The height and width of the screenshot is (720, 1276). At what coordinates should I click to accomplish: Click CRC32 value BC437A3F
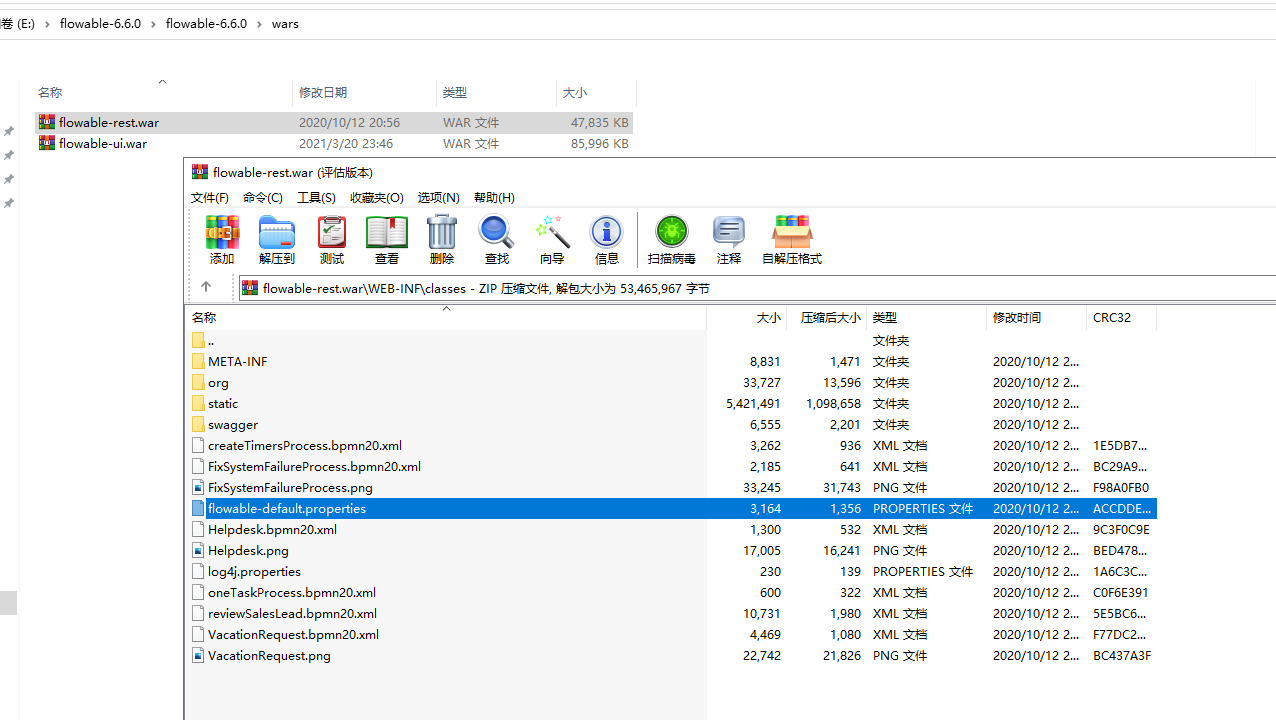coord(1122,655)
